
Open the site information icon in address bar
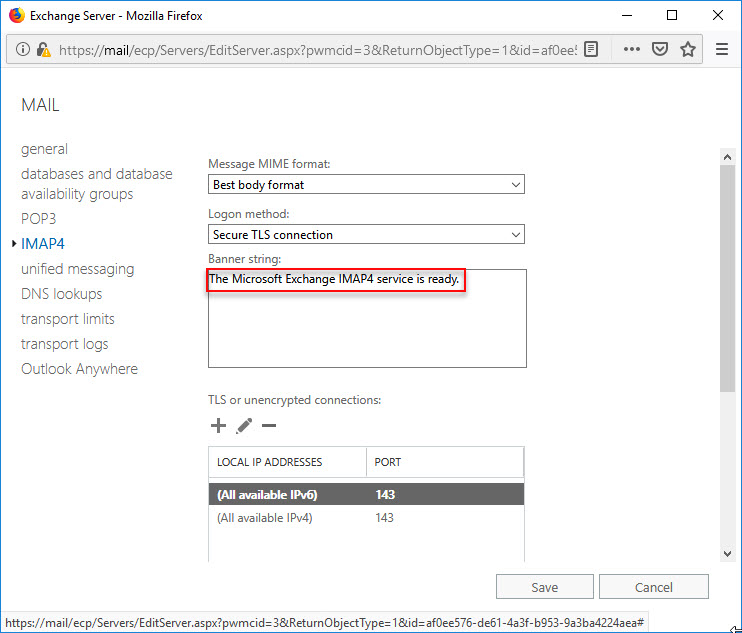pos(22,49)
